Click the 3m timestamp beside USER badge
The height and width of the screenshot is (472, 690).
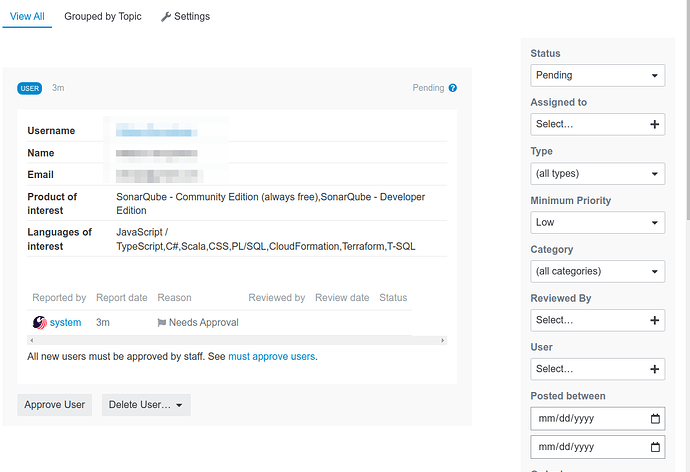click(58, 88)
